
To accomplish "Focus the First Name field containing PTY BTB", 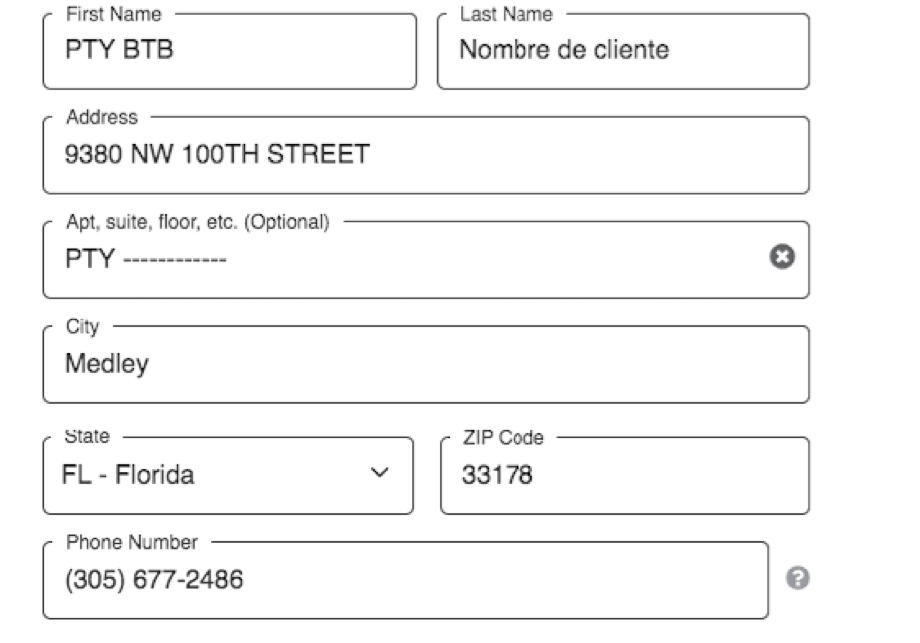I will pyautogui.click(x=230, y=52).
